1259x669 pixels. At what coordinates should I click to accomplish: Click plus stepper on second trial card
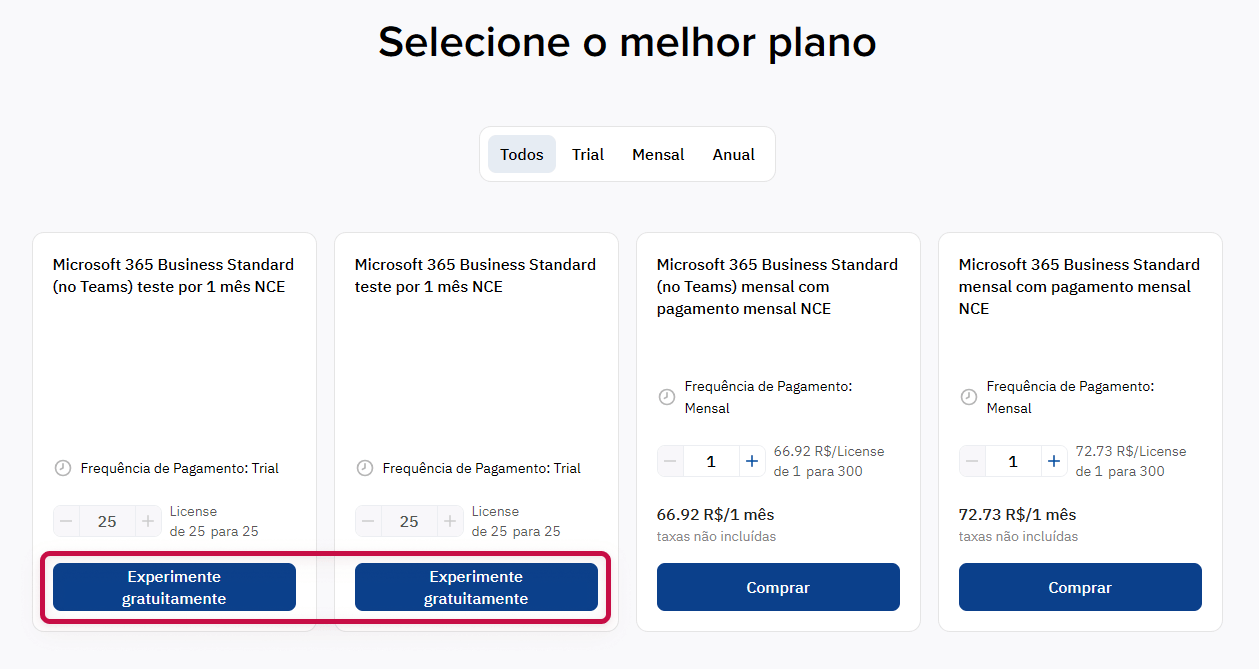pos(451,520)
